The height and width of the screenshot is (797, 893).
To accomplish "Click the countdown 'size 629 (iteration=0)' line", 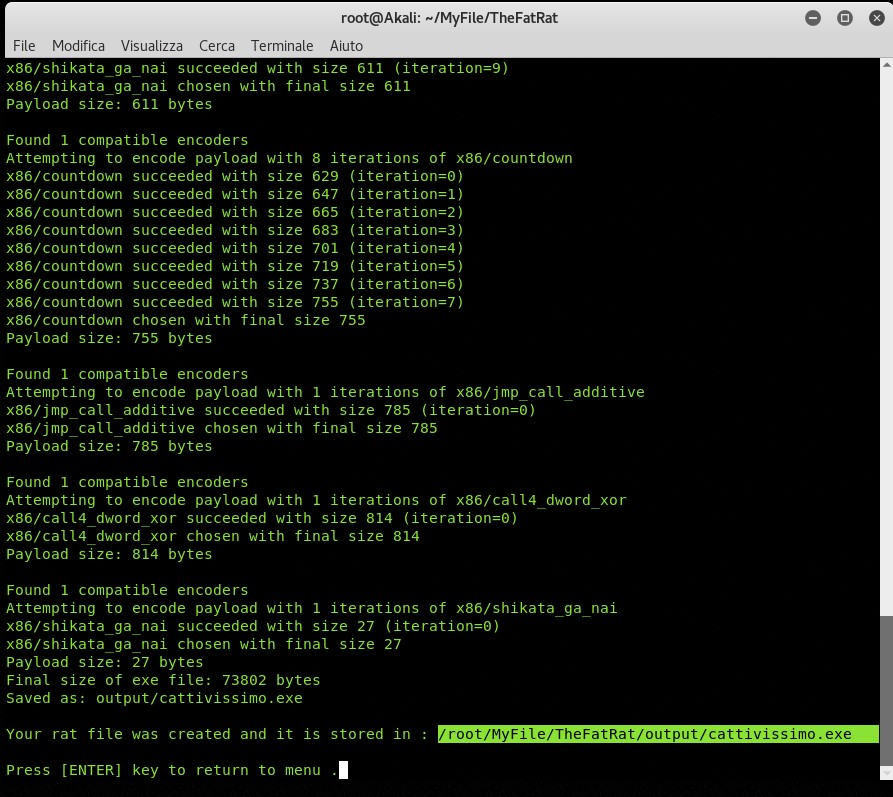I will [x=235, y=176].
